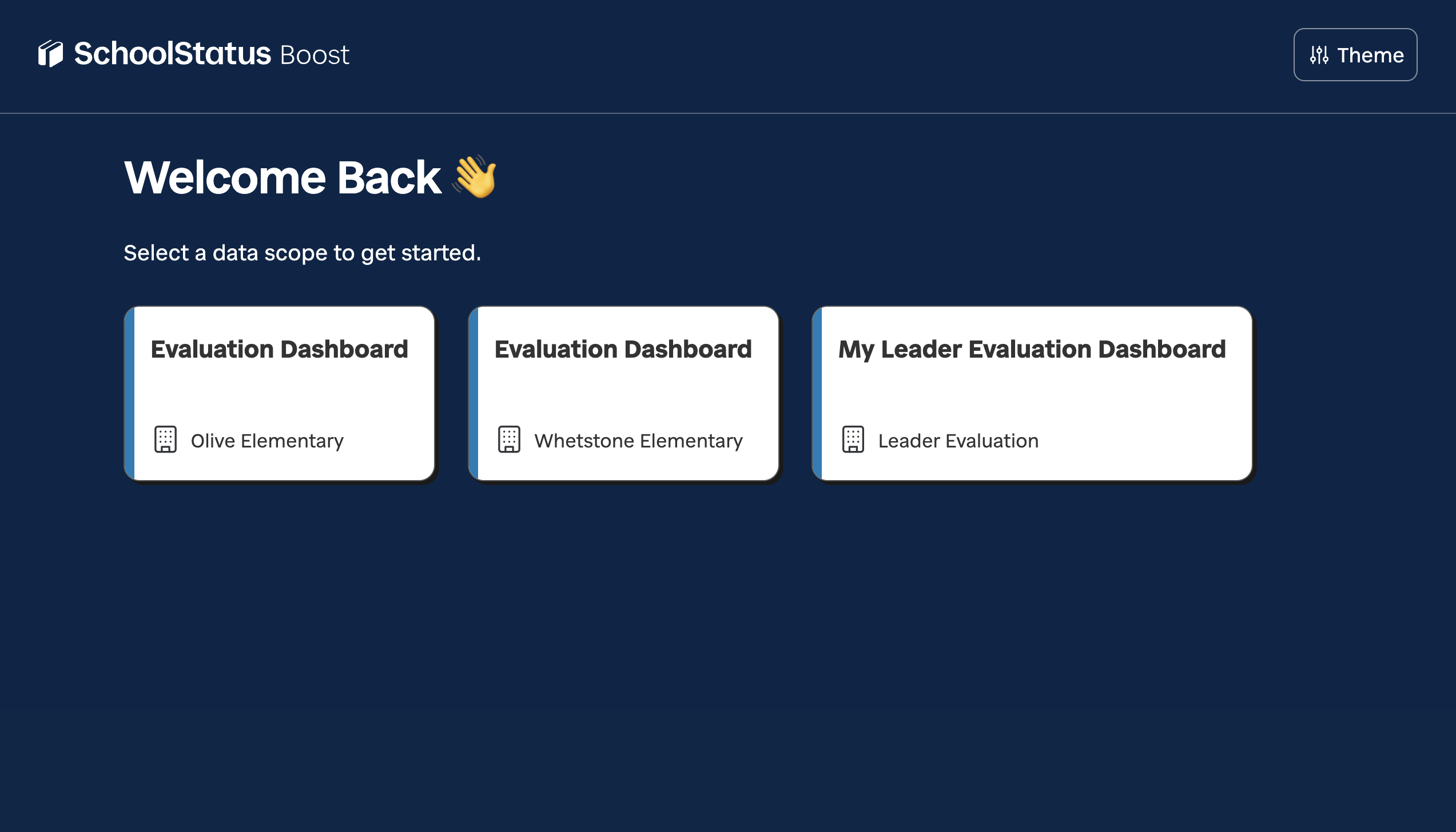Click building icon beside Olive Elementary
The height and width of the screenshot is (832, 1456).
pos(165,439)
